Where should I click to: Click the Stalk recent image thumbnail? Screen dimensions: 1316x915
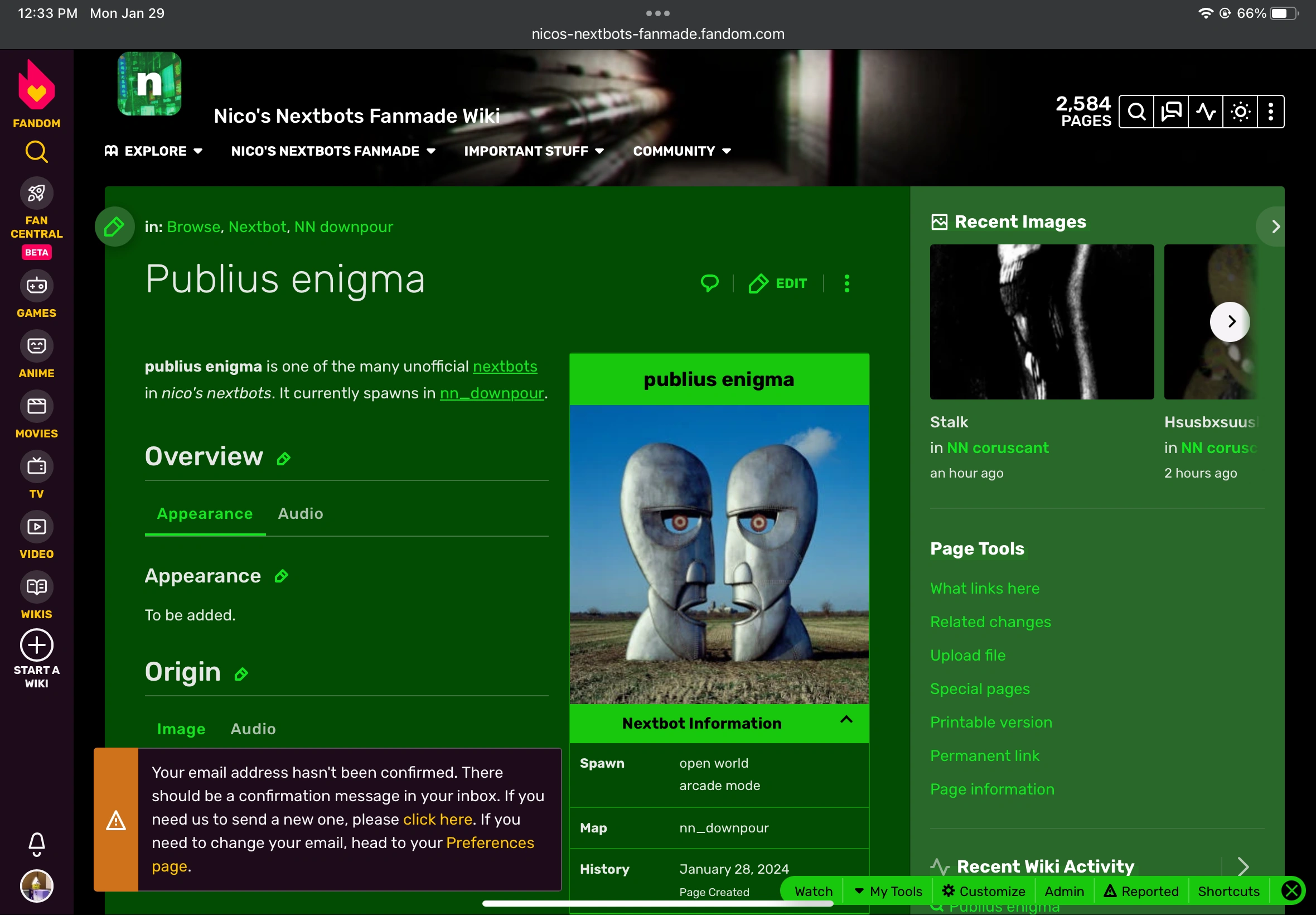coord(1041,321)
